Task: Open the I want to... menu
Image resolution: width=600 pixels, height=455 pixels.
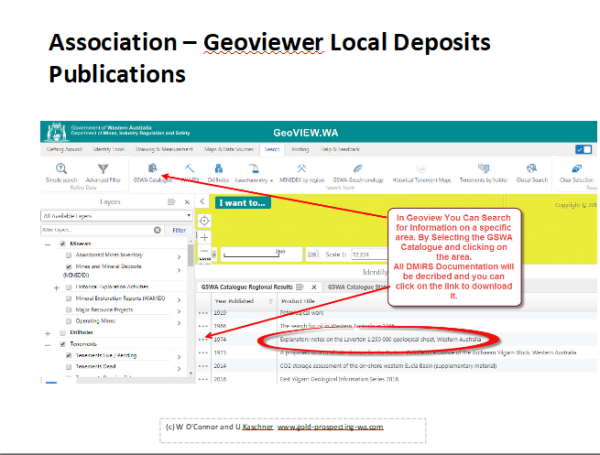Action: (243, 203)
